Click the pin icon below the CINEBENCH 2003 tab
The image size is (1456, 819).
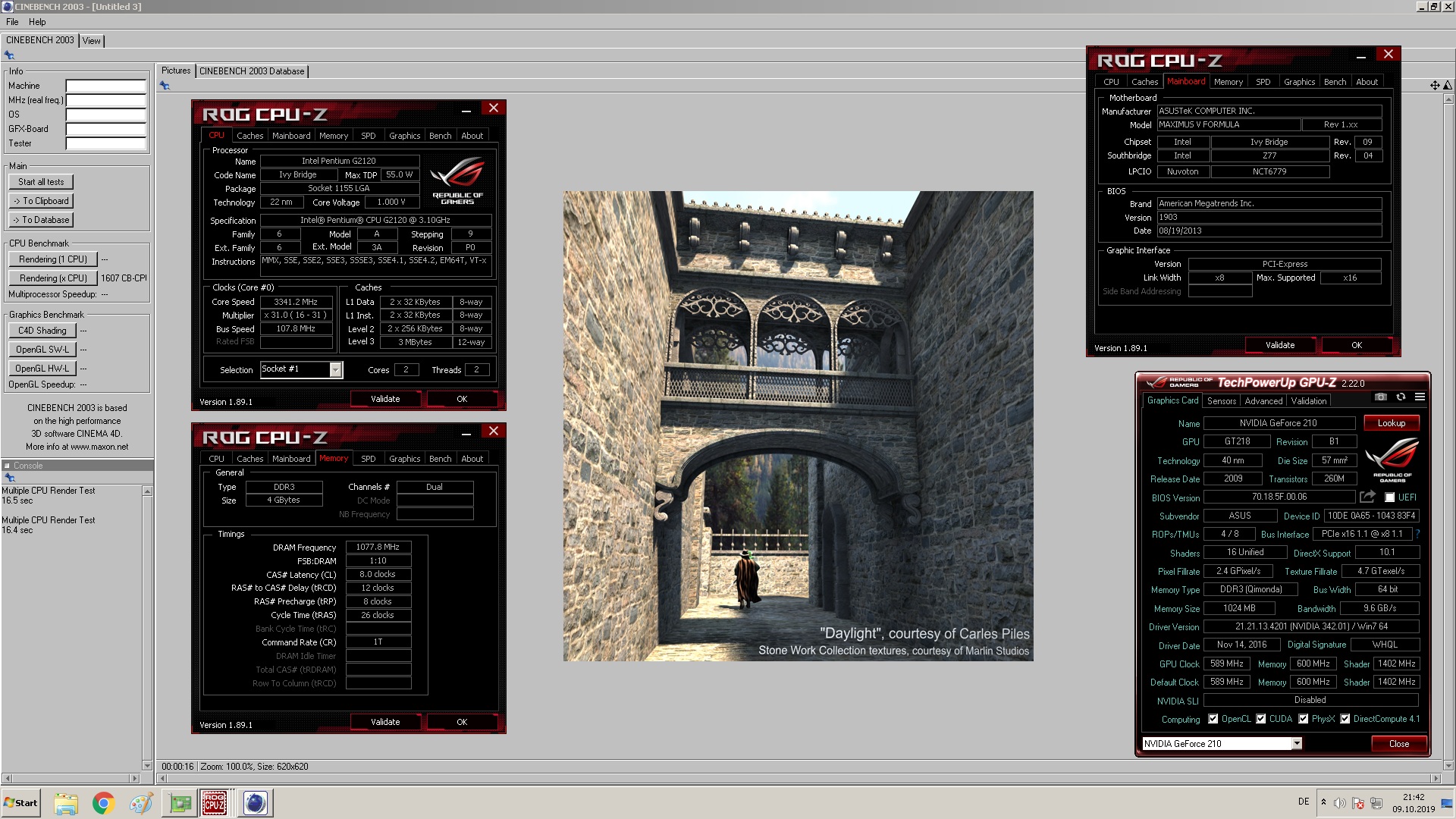tap(9, 55)
